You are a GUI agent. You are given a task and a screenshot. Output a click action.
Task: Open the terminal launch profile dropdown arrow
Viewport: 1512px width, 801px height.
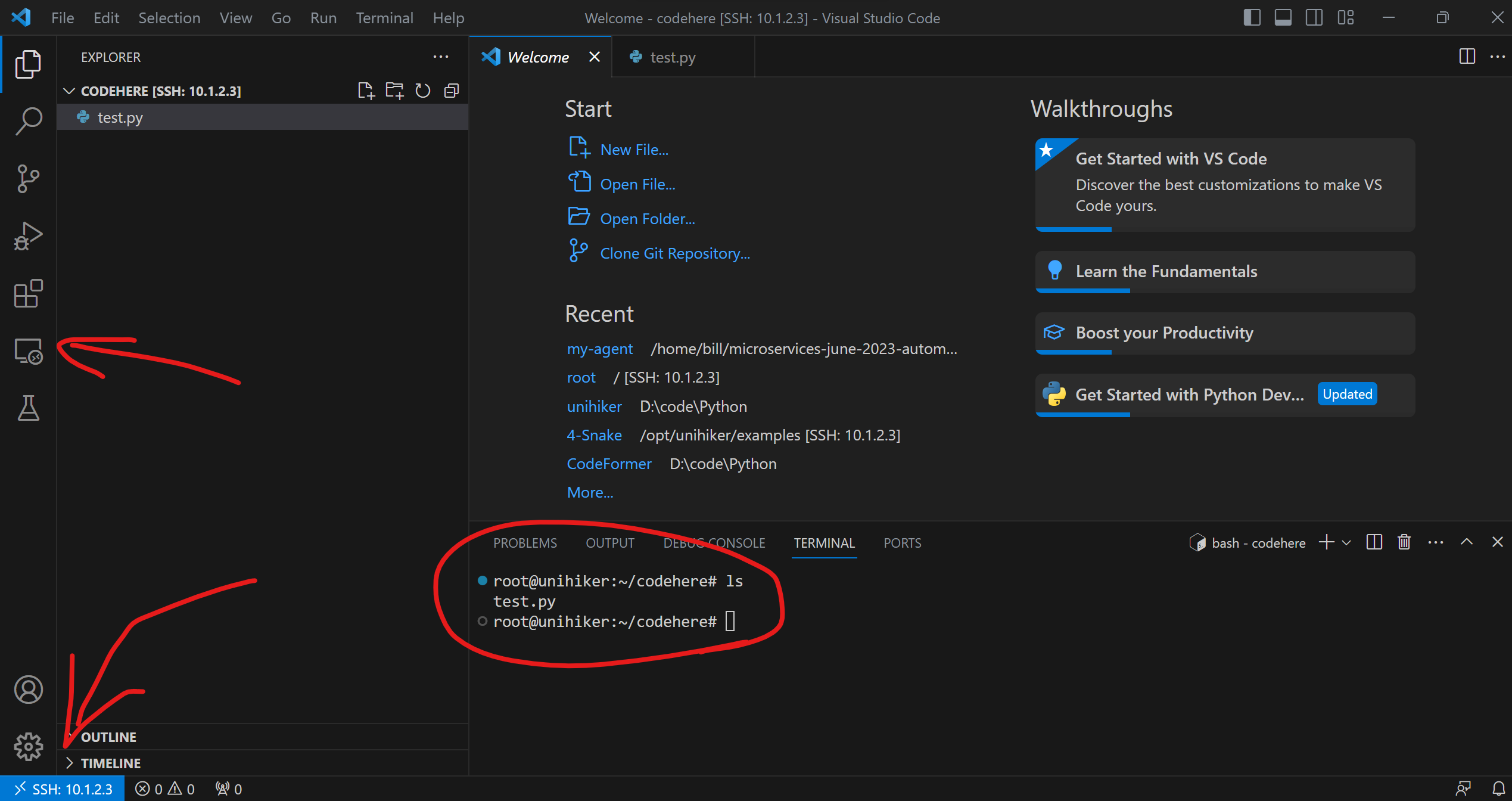click(1346, 542)
